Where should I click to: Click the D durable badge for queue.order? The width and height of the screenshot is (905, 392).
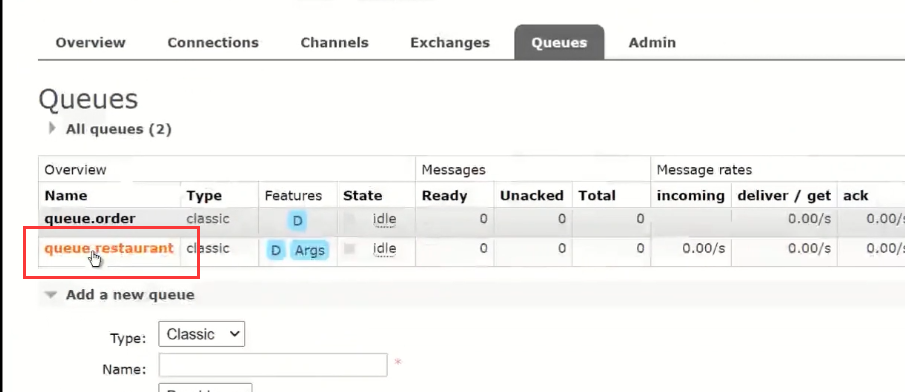pyautogui.click(x=298, y=221)
